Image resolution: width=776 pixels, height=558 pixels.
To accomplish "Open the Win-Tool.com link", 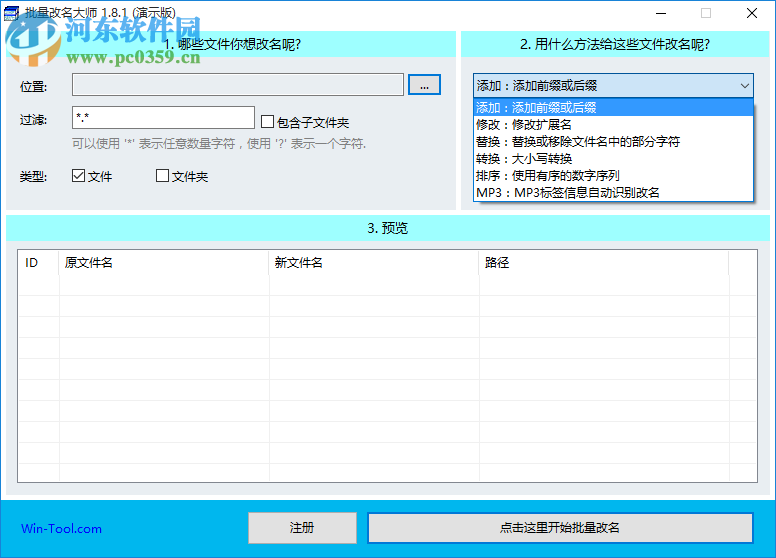I will point(61,529).
